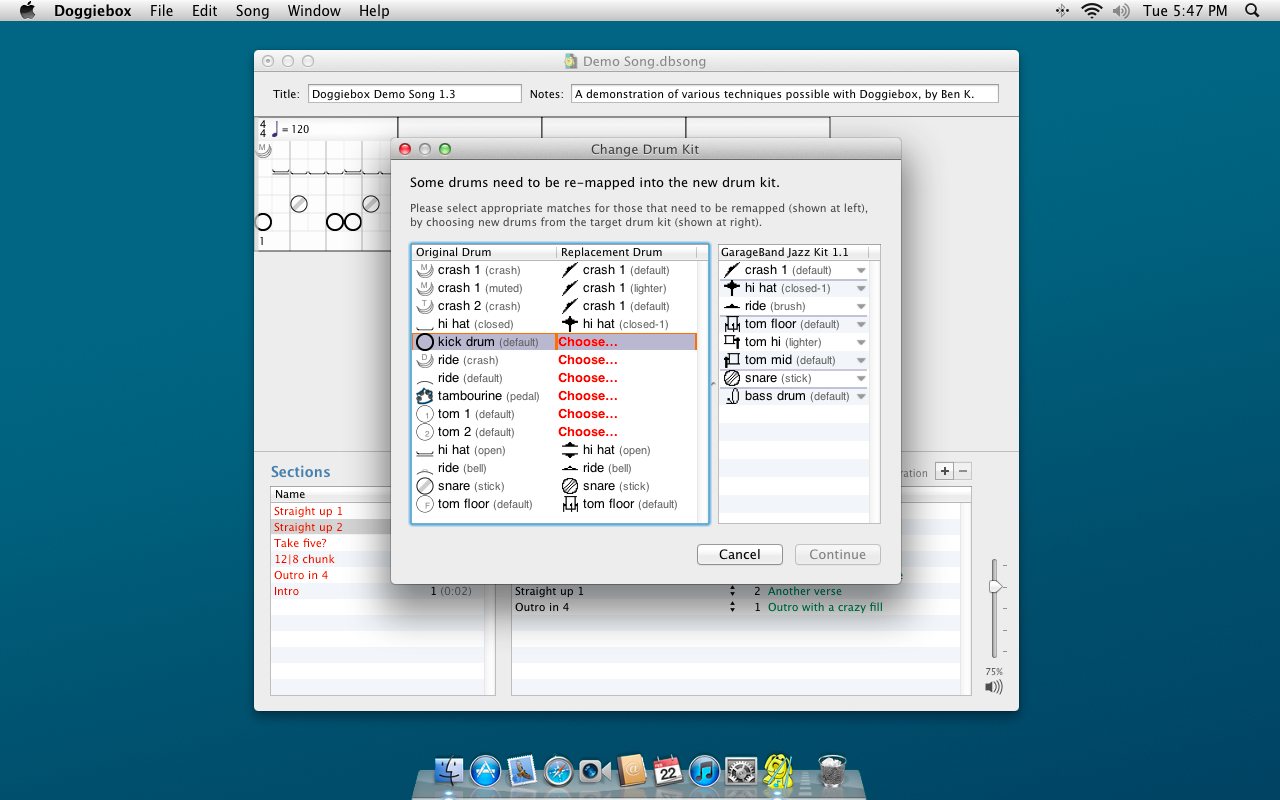Open the bass drum variant dropdown arrow
Image resolution: width=1280 pixels, height=800 pixels.
coord(860,397)
